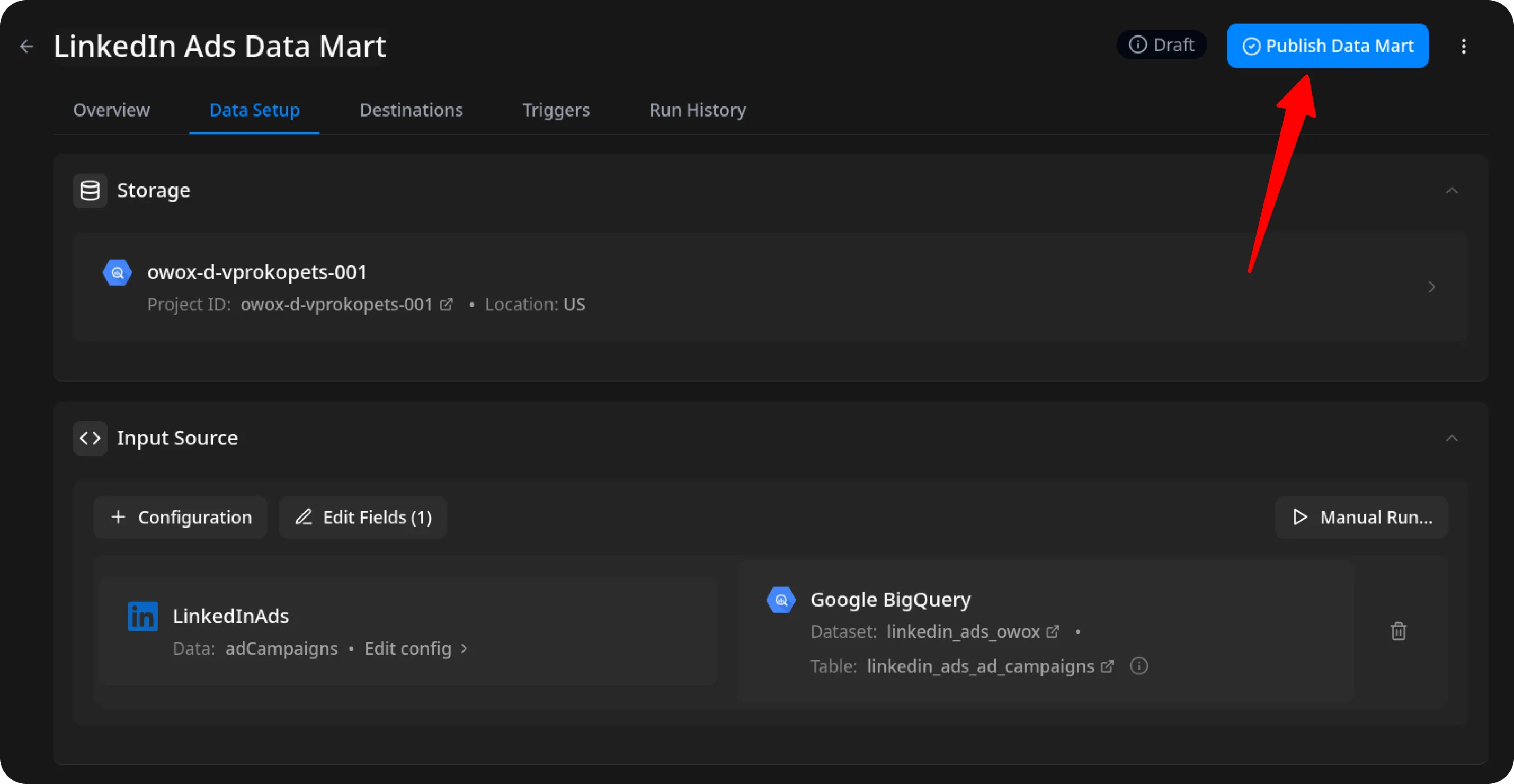
Task: Click the info icon next to table name
Action: (1138, 666)
